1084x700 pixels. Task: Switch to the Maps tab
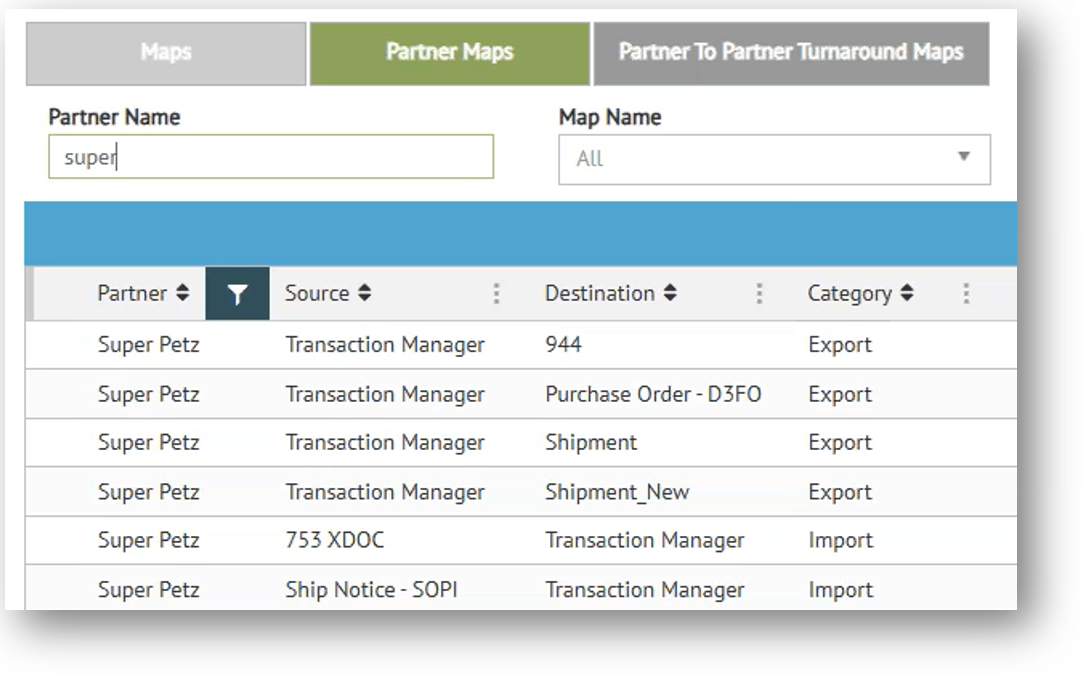[166, 52]
